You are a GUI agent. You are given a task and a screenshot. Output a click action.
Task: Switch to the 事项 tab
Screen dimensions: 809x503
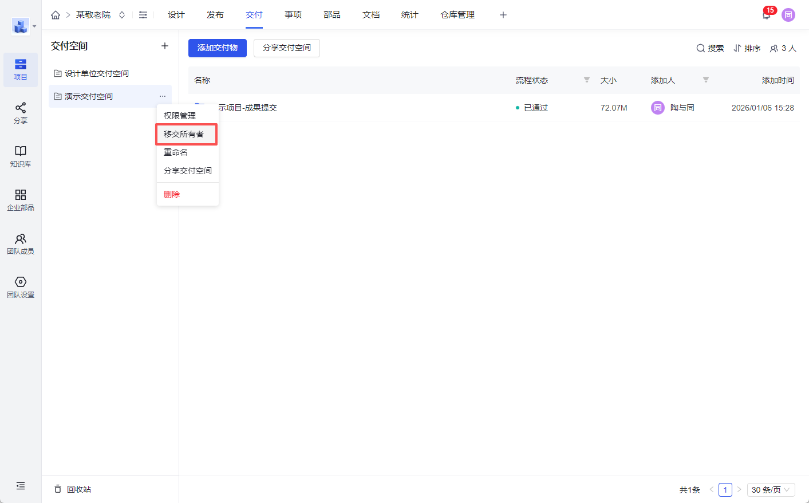[x=293, y=15]
